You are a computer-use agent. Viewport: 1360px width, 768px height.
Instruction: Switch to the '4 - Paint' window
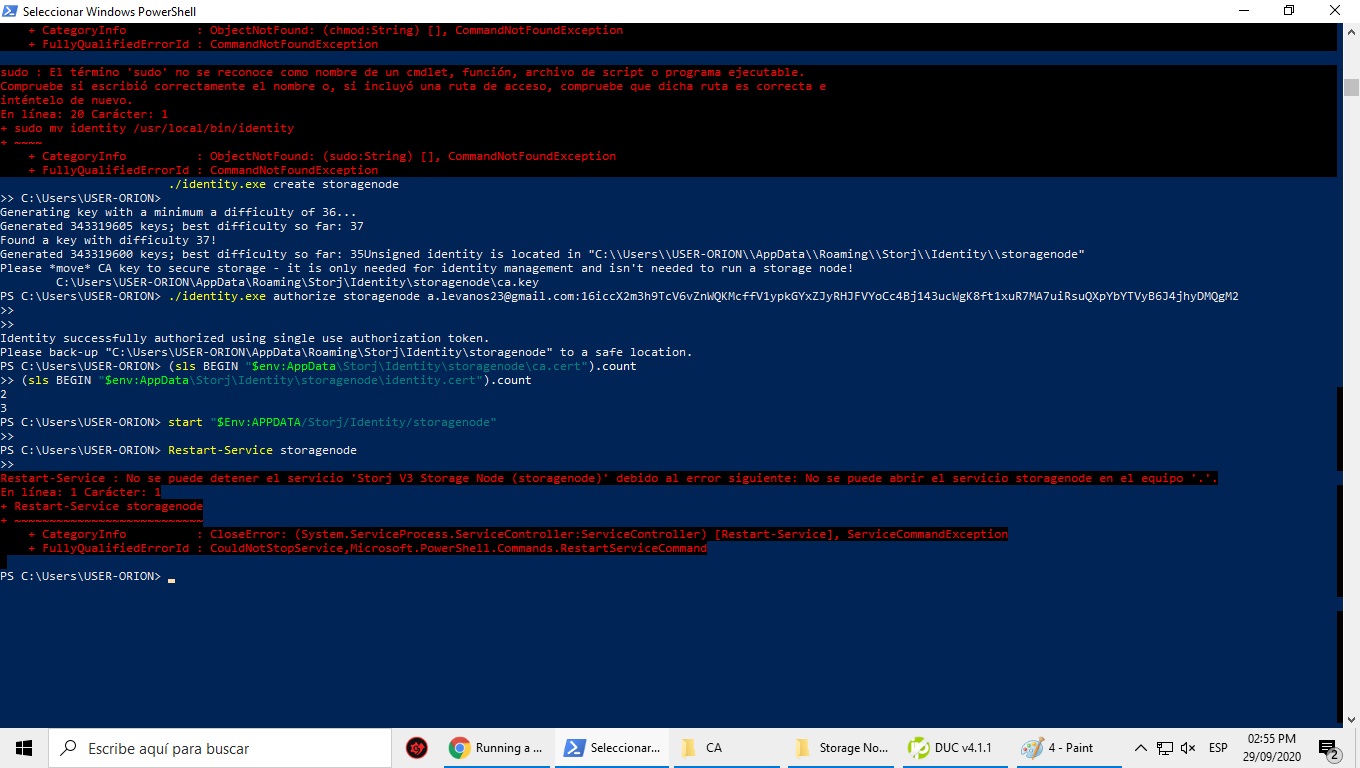(1060, 748)
